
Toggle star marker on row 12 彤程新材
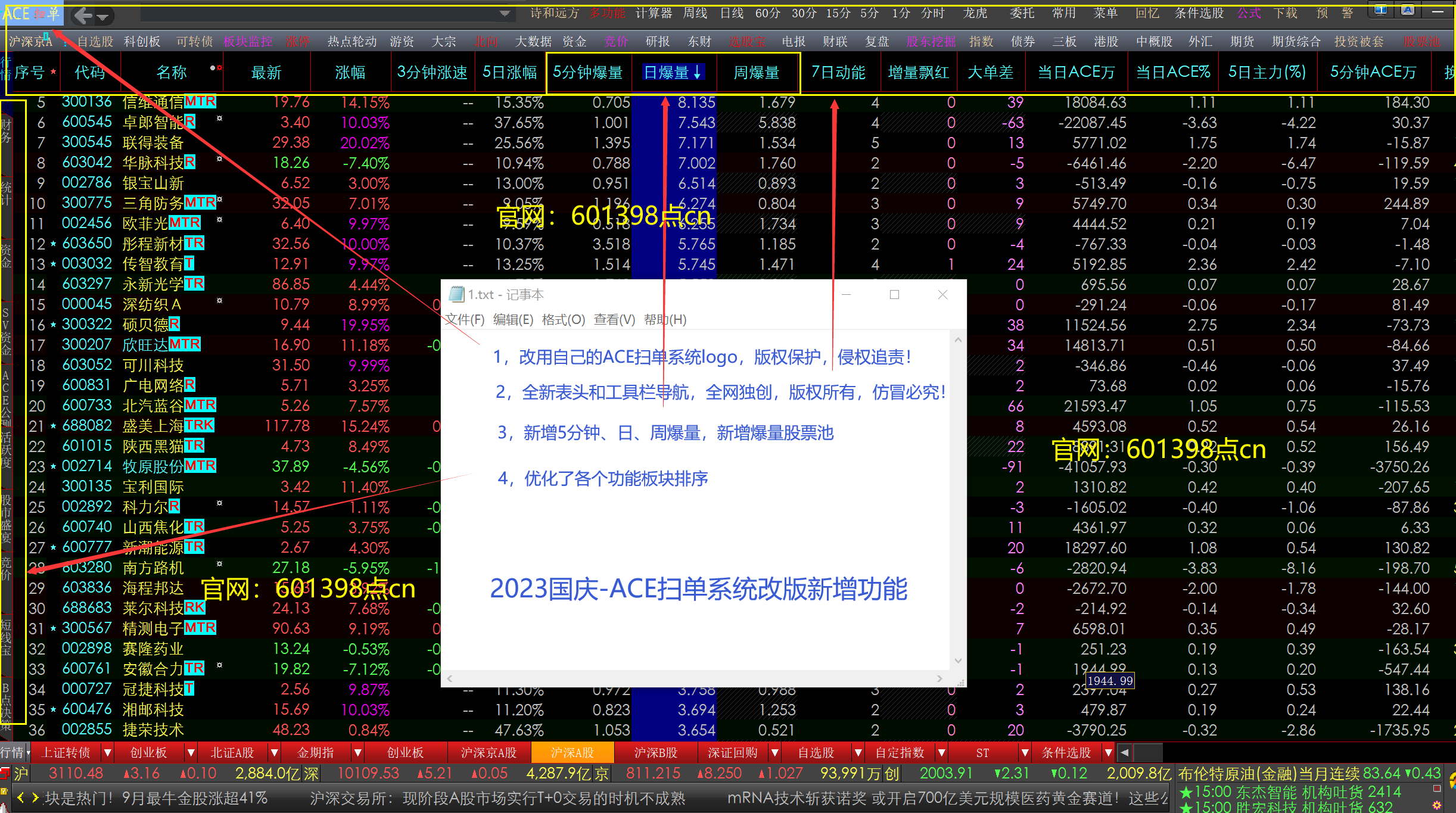(54, 244)
